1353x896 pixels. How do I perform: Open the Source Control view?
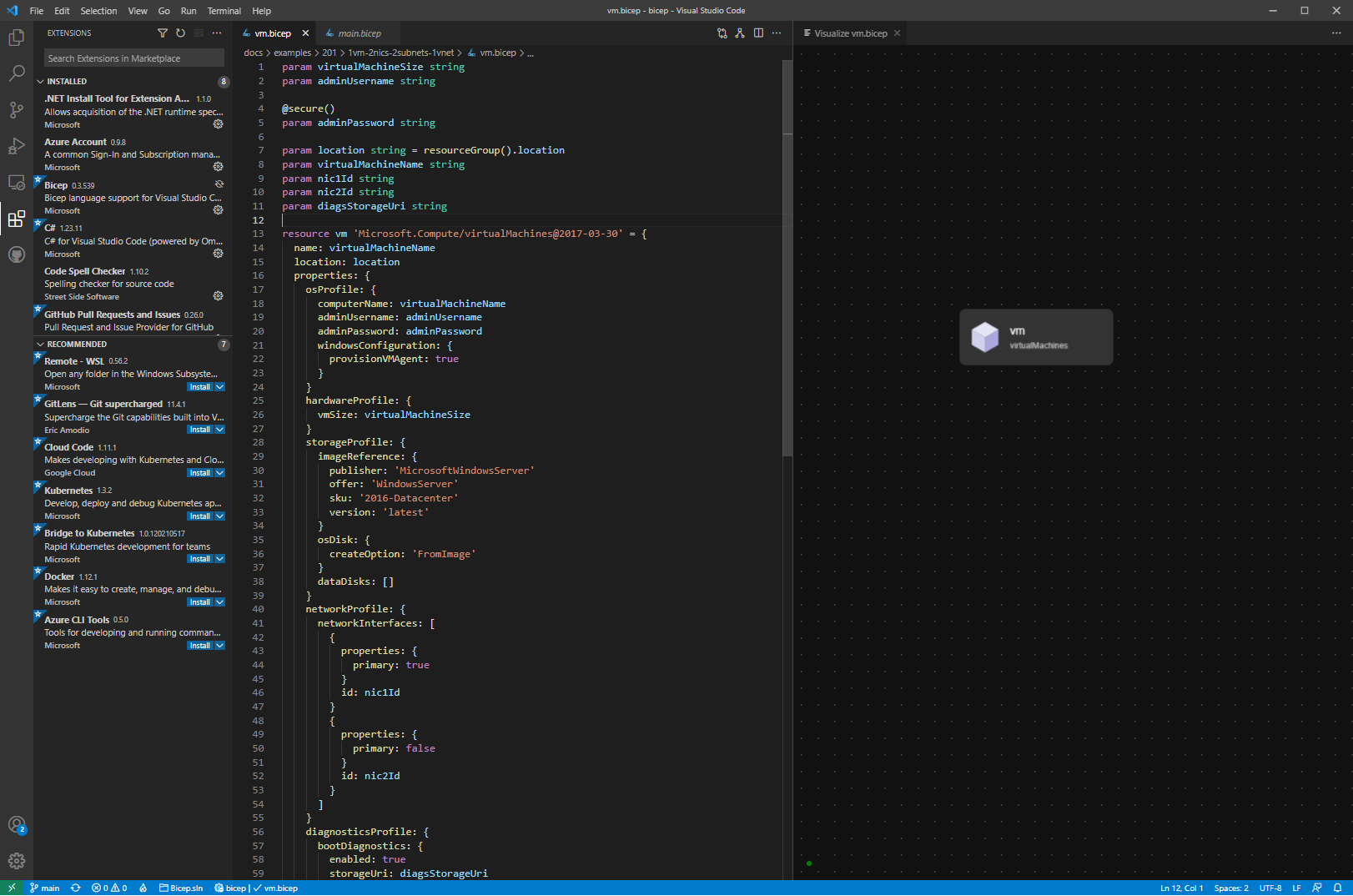[x=16, y=110]
